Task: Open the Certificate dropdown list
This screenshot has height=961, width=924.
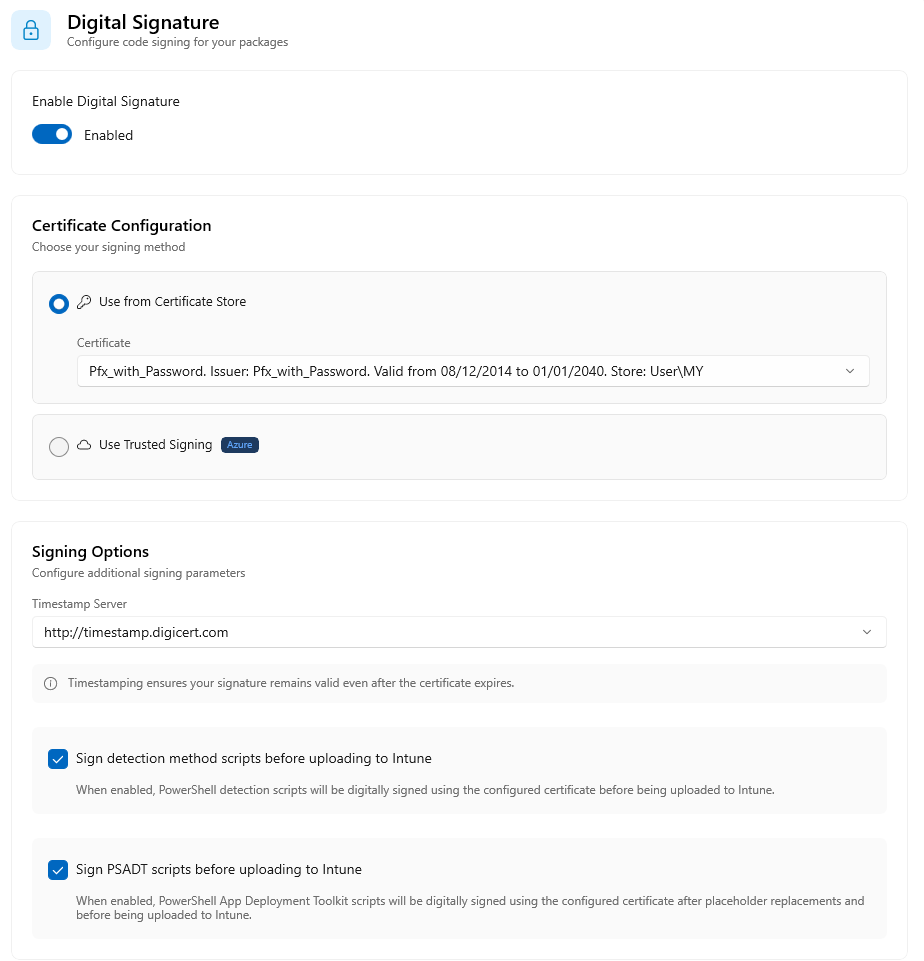Action: click(472, 371)
